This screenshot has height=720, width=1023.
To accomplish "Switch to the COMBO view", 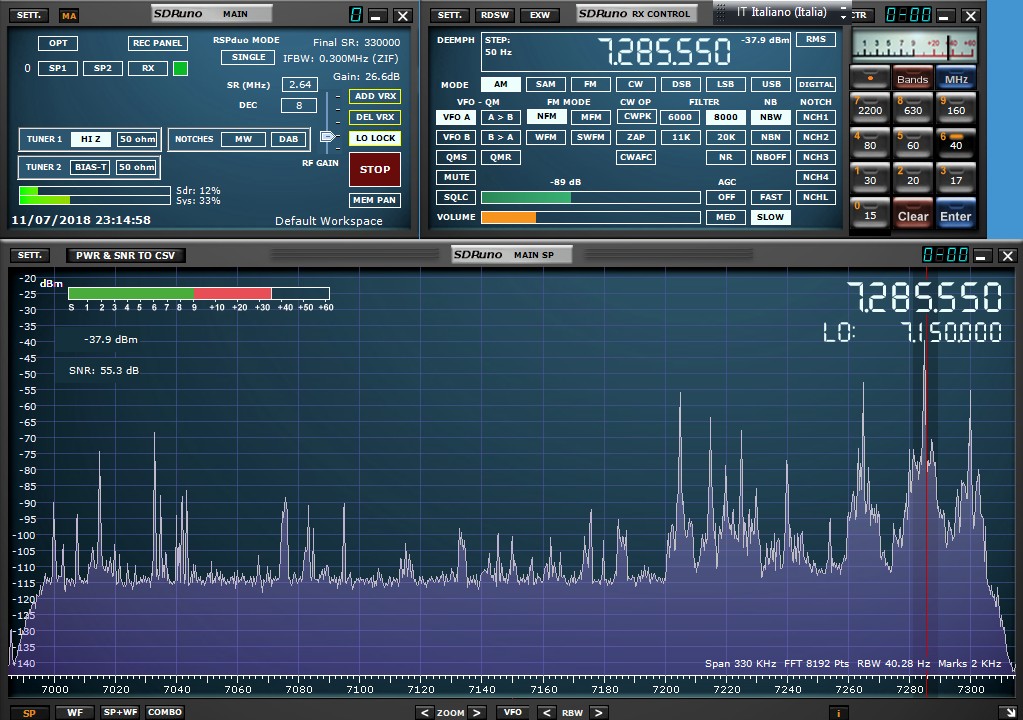I will [x=164, y=712].
